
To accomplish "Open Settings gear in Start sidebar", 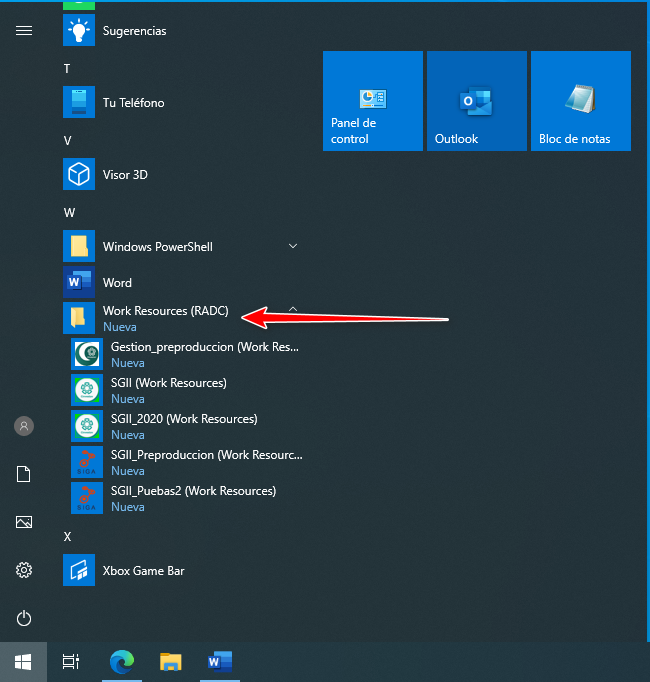I will [24, 570].
